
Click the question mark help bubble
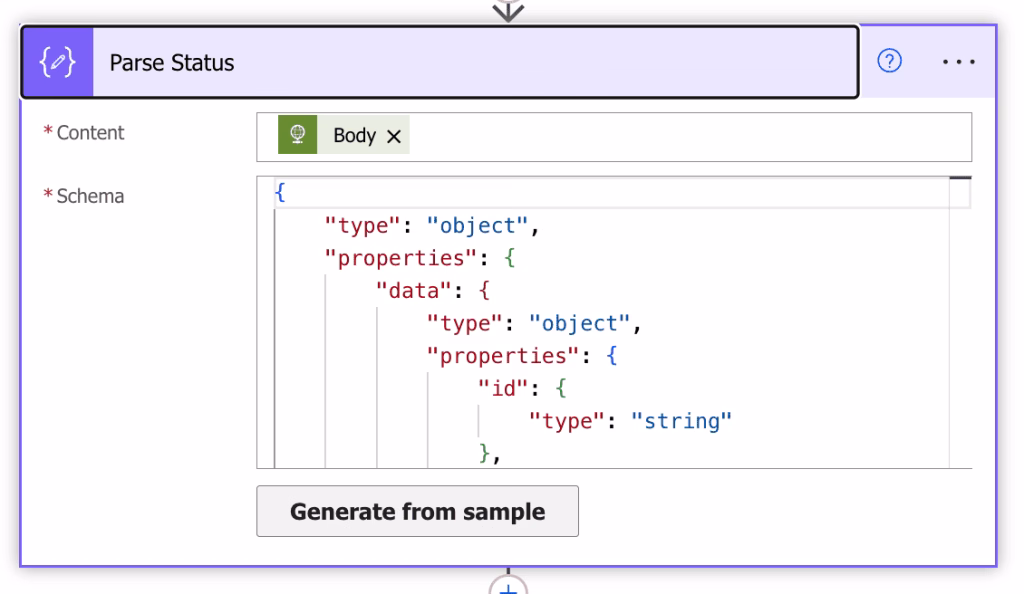(x=888, y=61)
